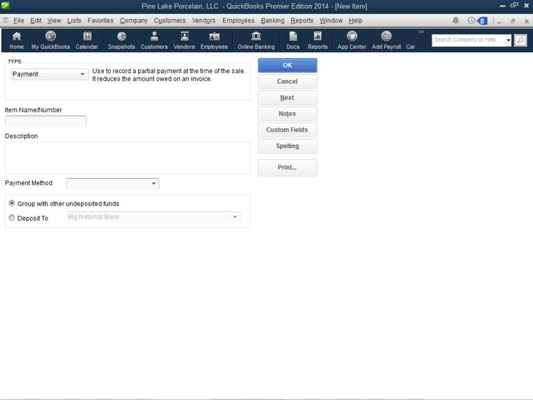Click the Add Payroll icon
The image size is (533, 400).
coord(386,40)
